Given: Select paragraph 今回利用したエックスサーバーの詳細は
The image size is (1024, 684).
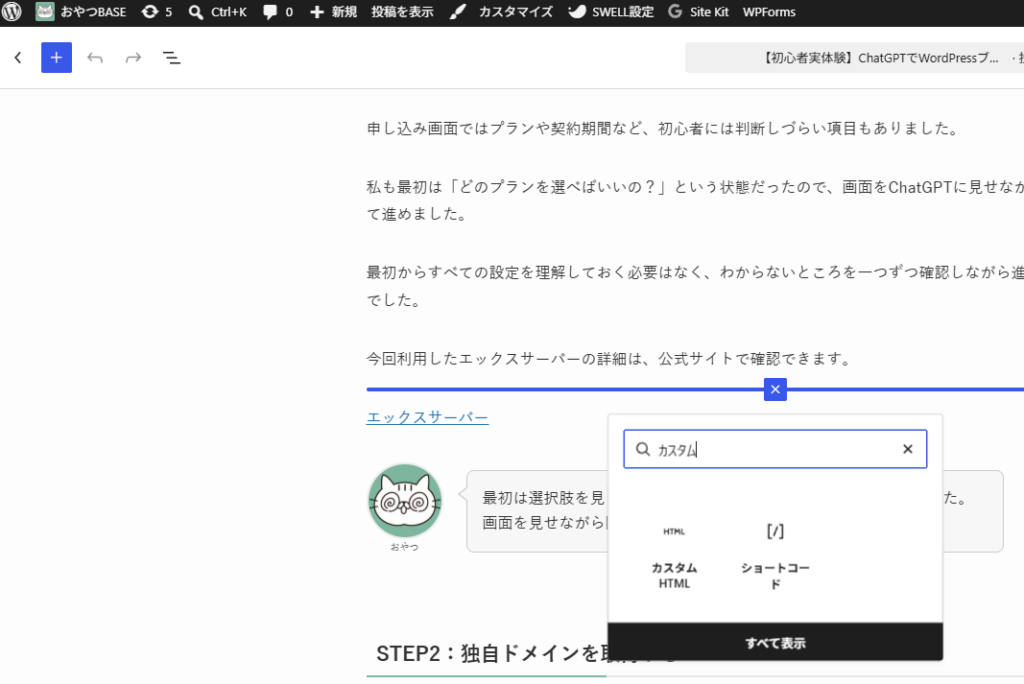Looking at the screenshot, I should coord(611,359).
